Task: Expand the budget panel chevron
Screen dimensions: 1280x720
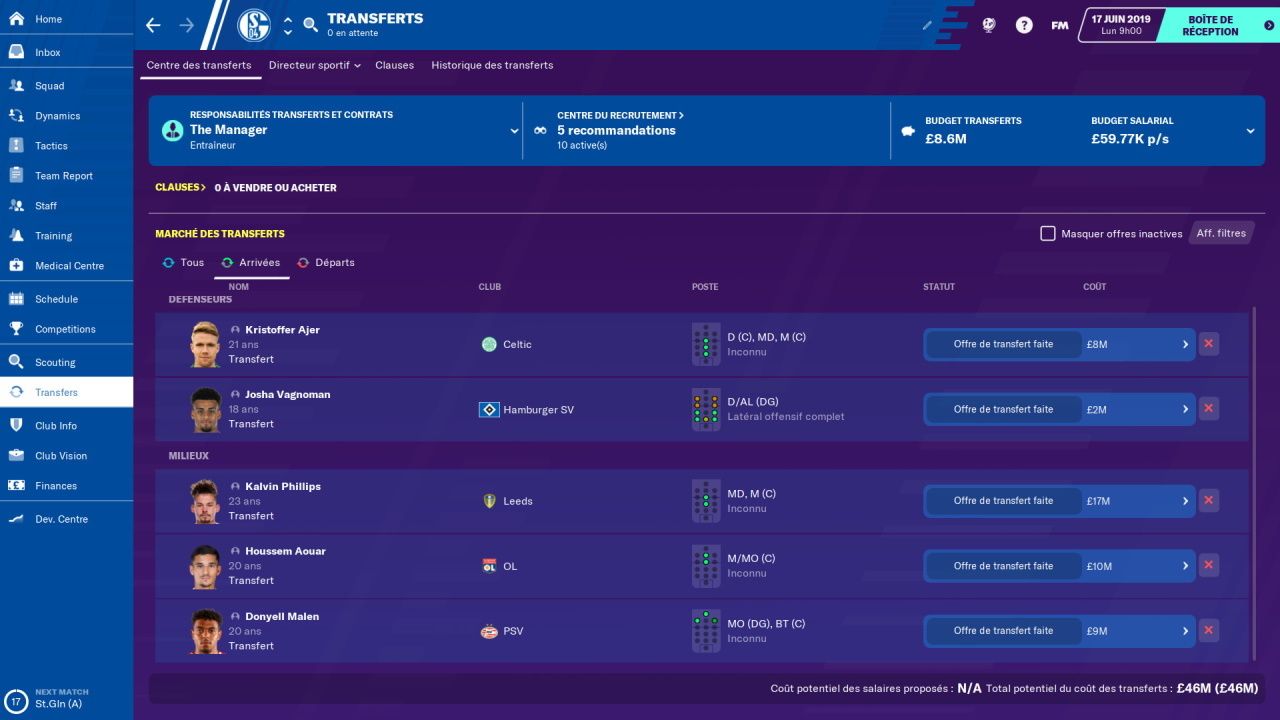Action: click(1250, 130)
